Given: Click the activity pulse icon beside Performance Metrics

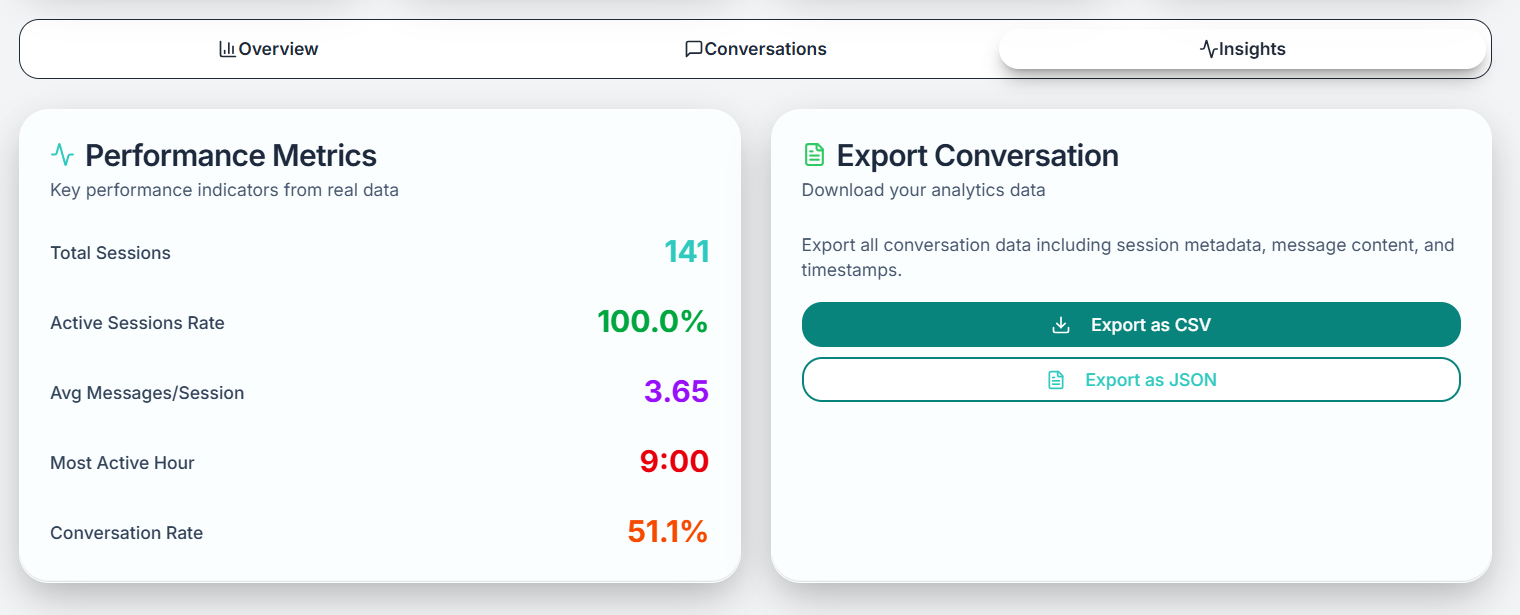Looking at the screenshot, I should pyautogui.click(x=62, y=154).
